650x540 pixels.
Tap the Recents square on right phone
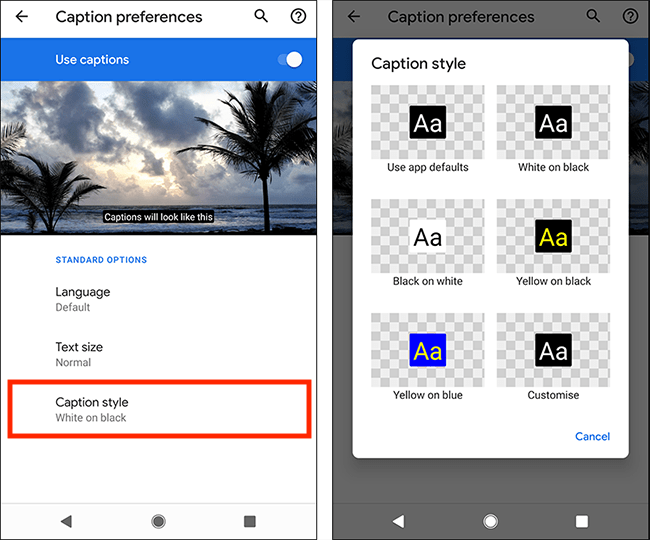pyautogui.click(x=582, y=521)
